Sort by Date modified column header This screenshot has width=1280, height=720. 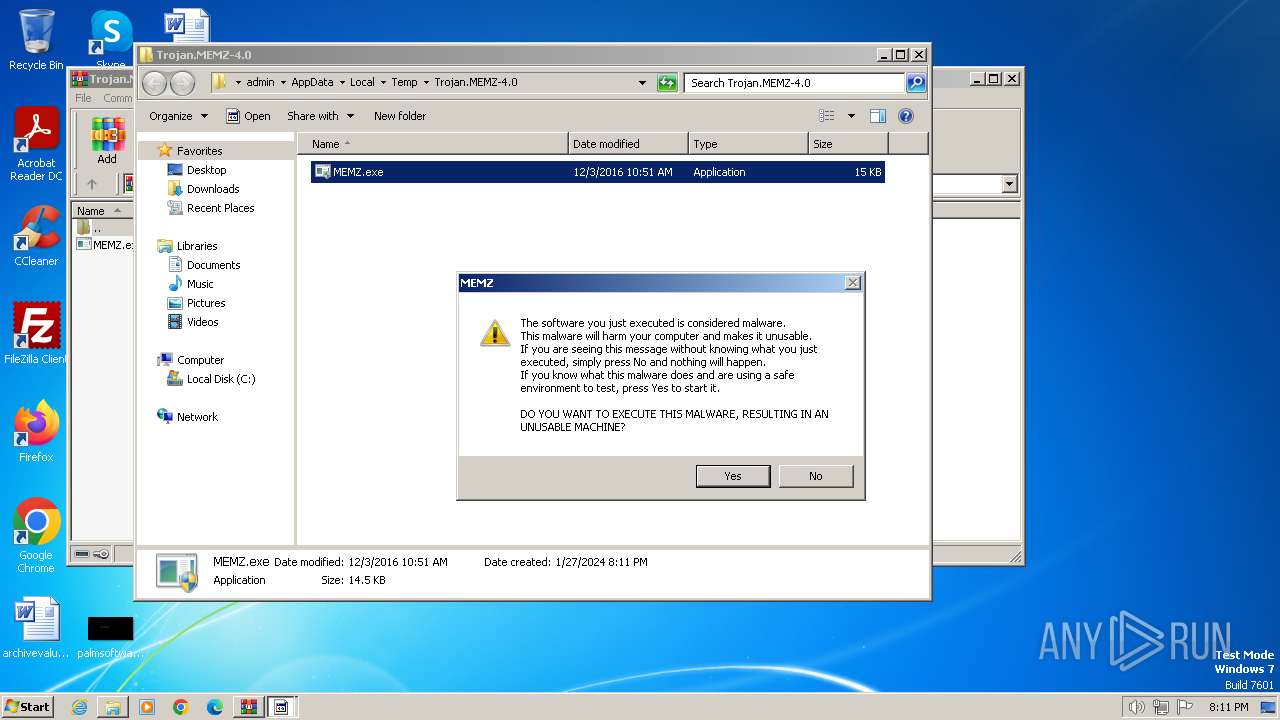tap(628, 144)
